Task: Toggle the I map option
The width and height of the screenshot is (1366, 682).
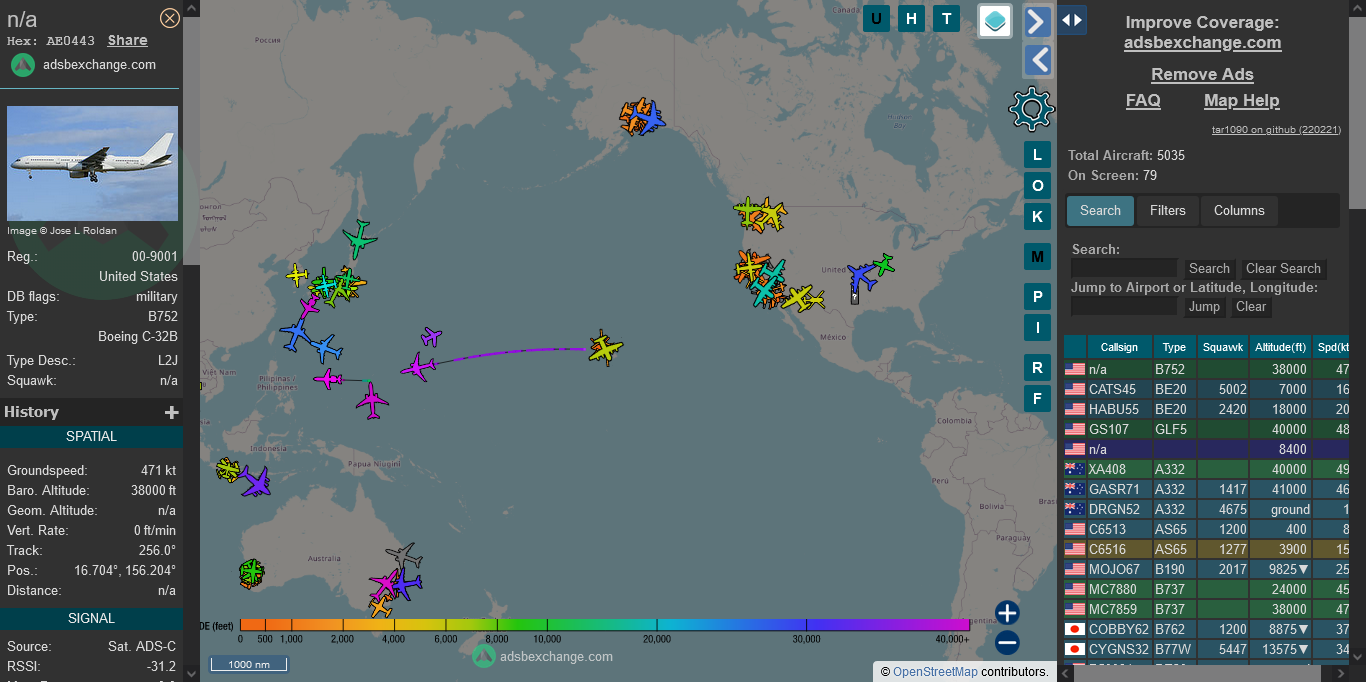Action: pyautogui.click(x=1037, y=327)
